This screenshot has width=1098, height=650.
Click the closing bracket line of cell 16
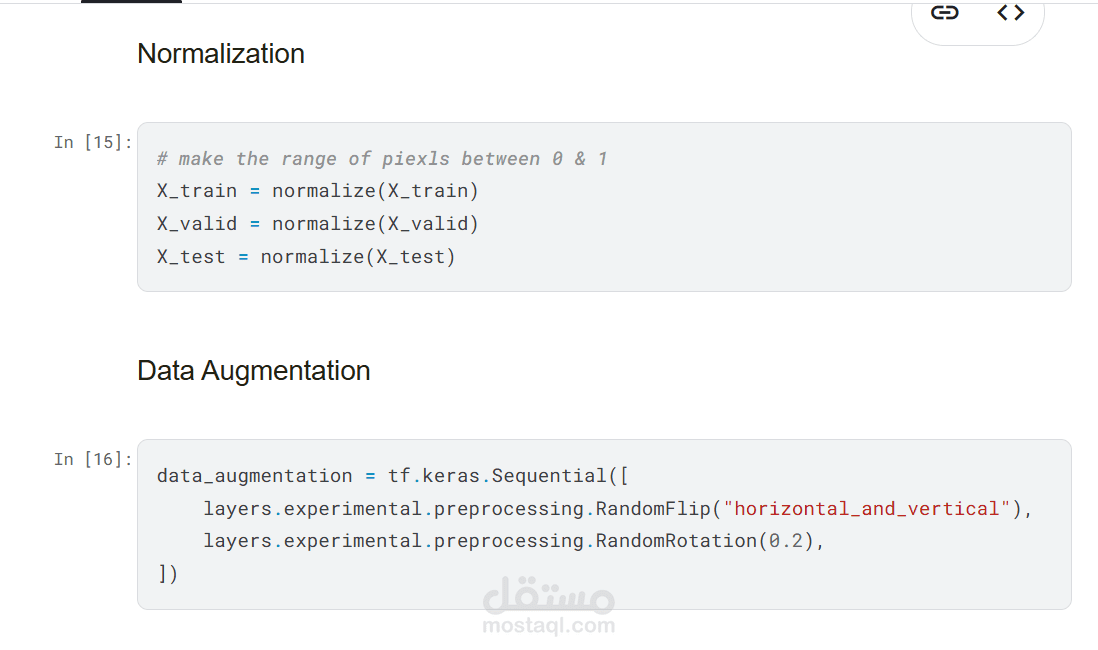pyautogui.click(x=167, y=574)
